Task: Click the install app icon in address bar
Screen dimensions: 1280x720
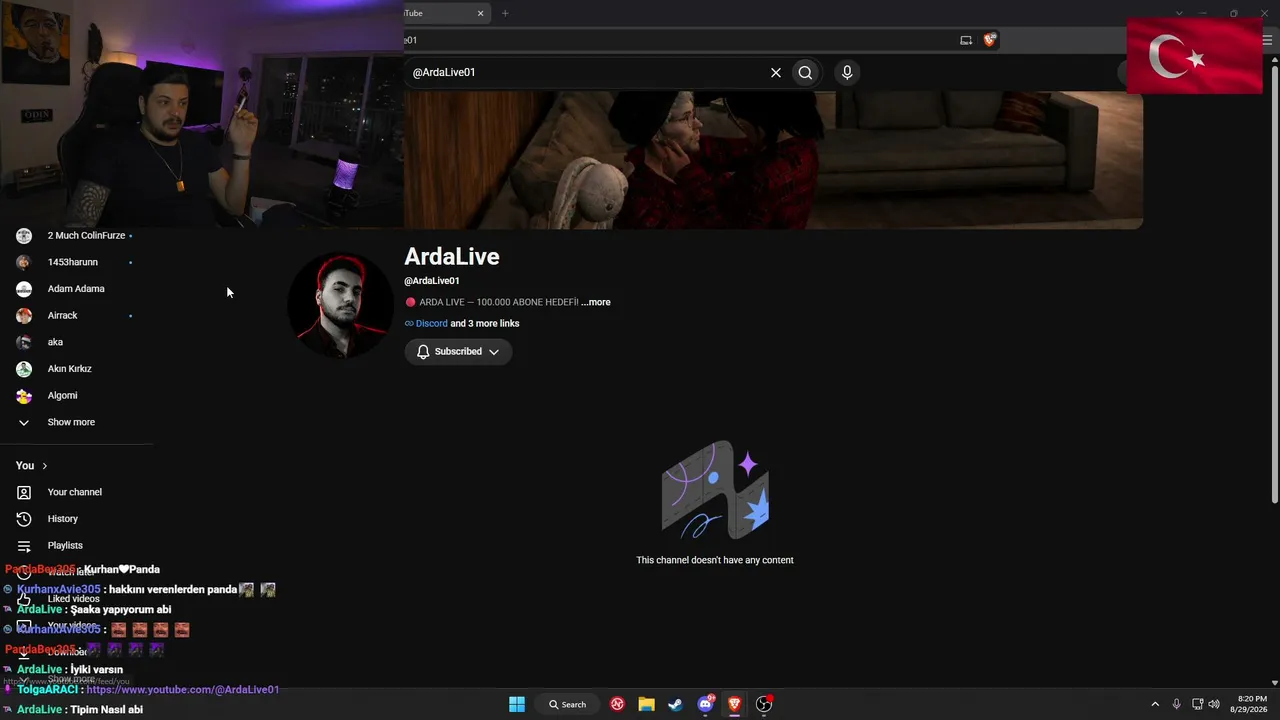Action: (x=966, y=40)
